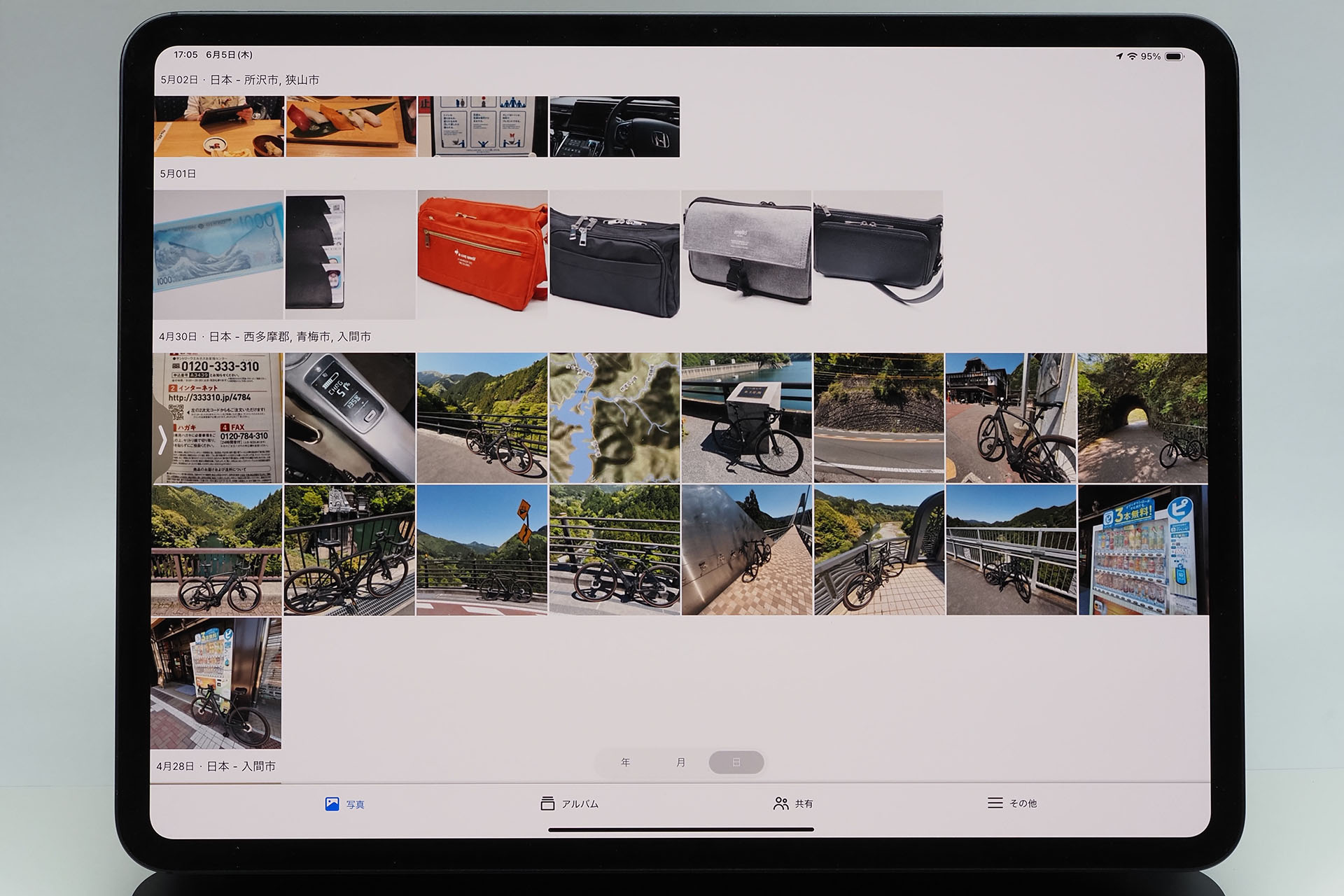Open the bike beside dam monument photo
The image size is (1344, 896).
pos(746,418)
